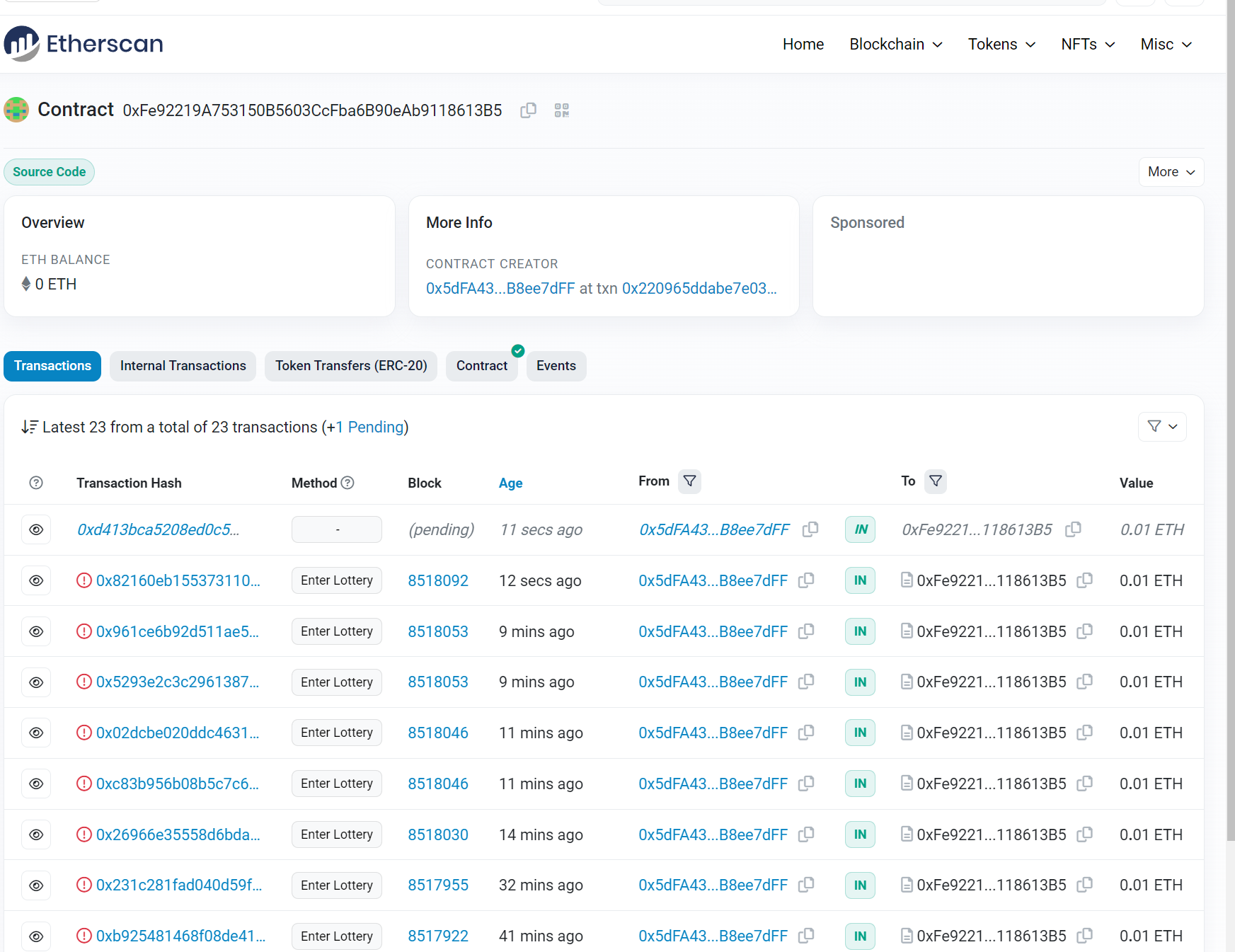Copy To address in pending transaction row
Screen dimensions: 1235x952
1073,529
